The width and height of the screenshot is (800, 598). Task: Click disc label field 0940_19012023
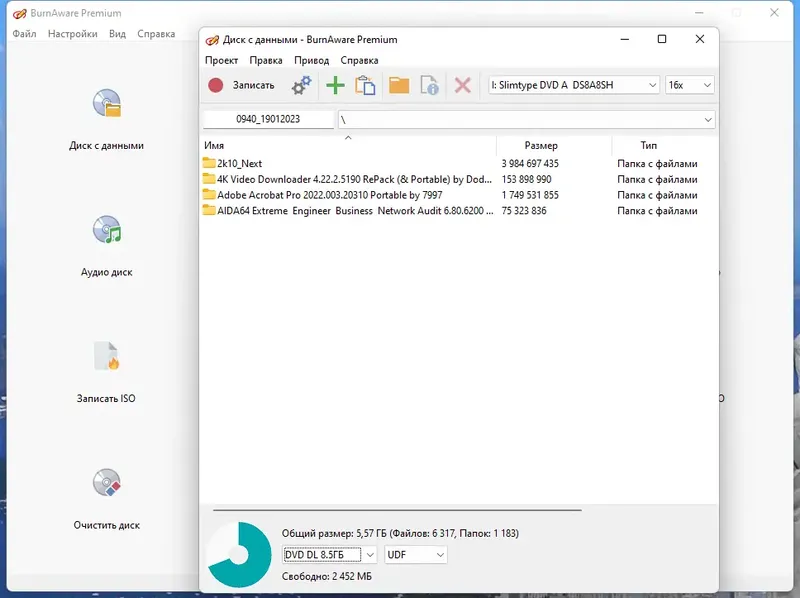[268, 119]
